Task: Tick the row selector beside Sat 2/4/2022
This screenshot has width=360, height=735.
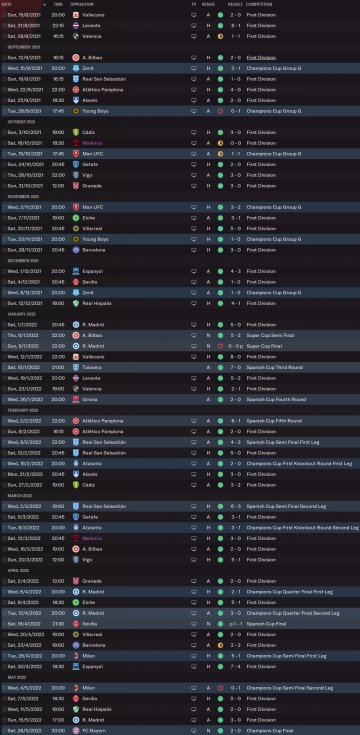Action: tap(4, 581)
